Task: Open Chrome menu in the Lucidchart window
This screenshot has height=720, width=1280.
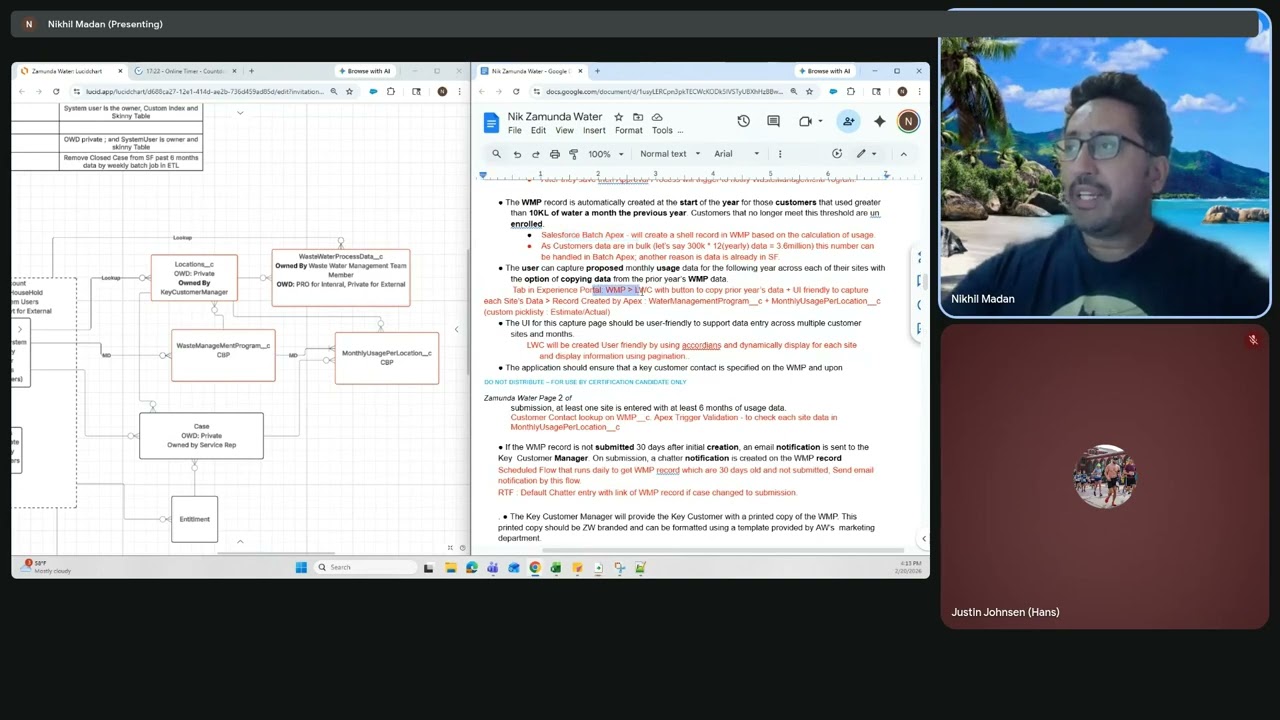Action: (x=460, y=91)
